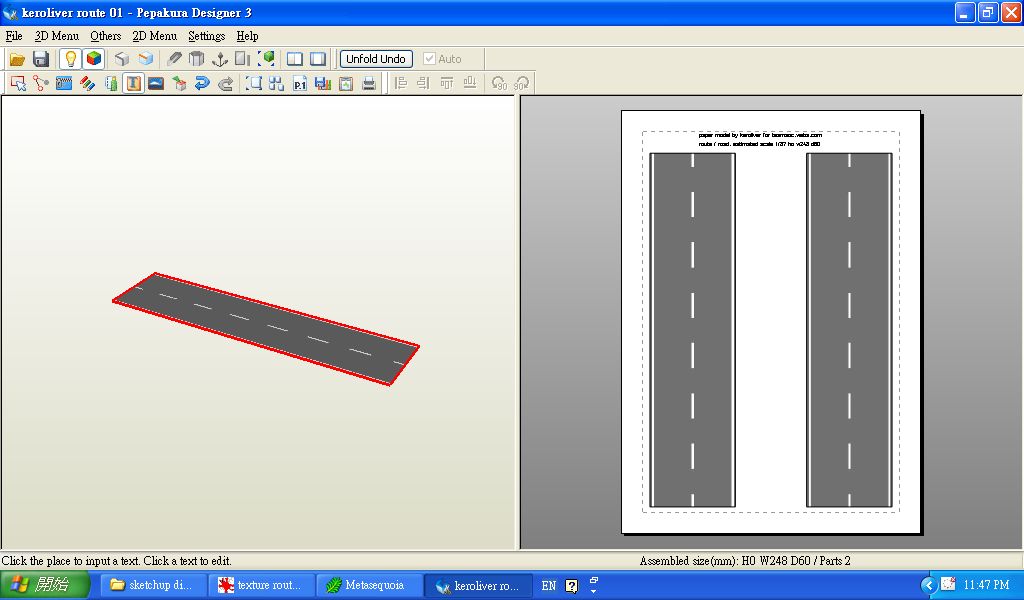
Task: Open the 2D Menu dropdown
Action: [x=154, y=36]
